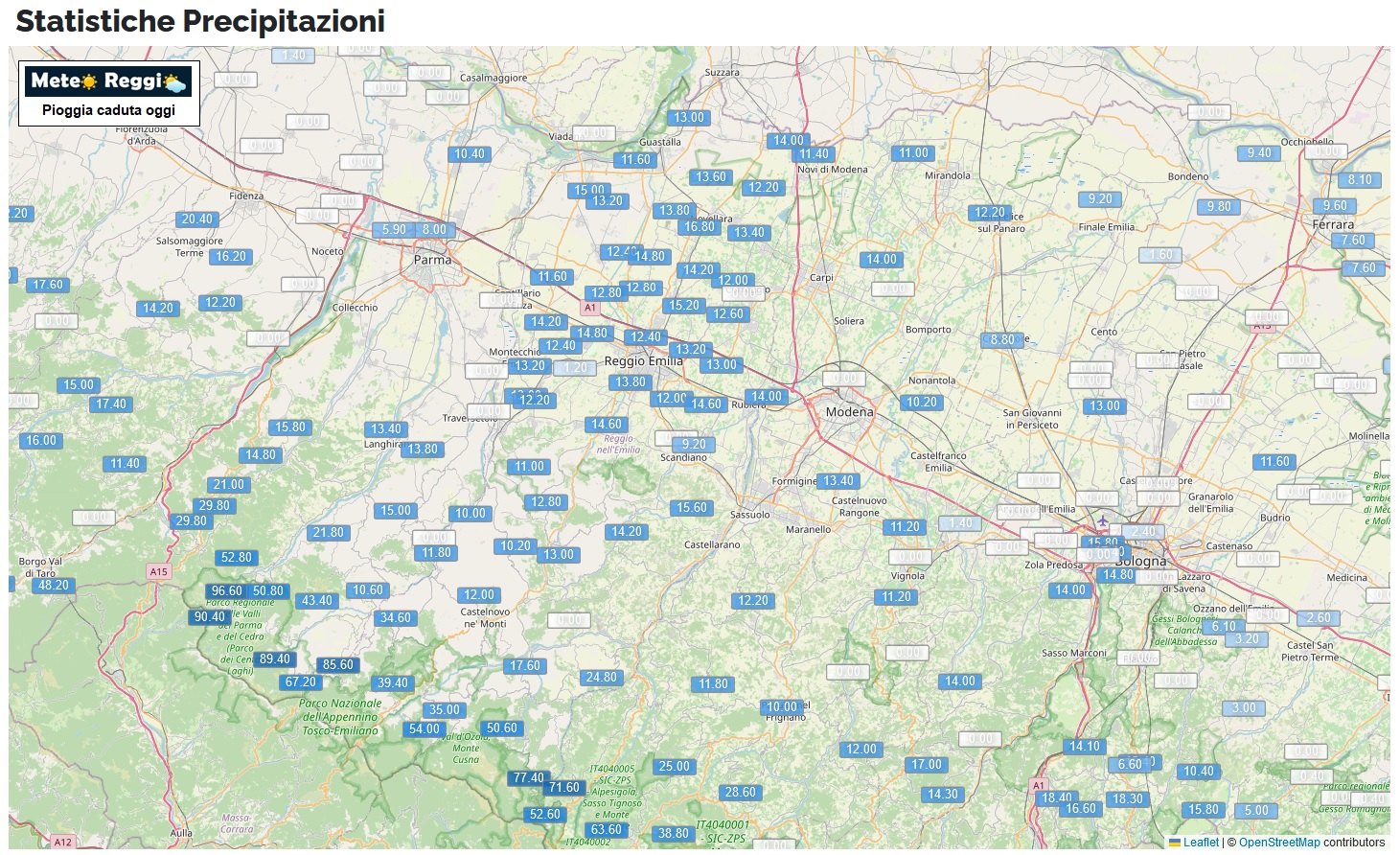This screenshot has height=855, width=1400.
Task: Click the Ukraine flag icon beside Leaflet
Action: (x=1174, y=843)
